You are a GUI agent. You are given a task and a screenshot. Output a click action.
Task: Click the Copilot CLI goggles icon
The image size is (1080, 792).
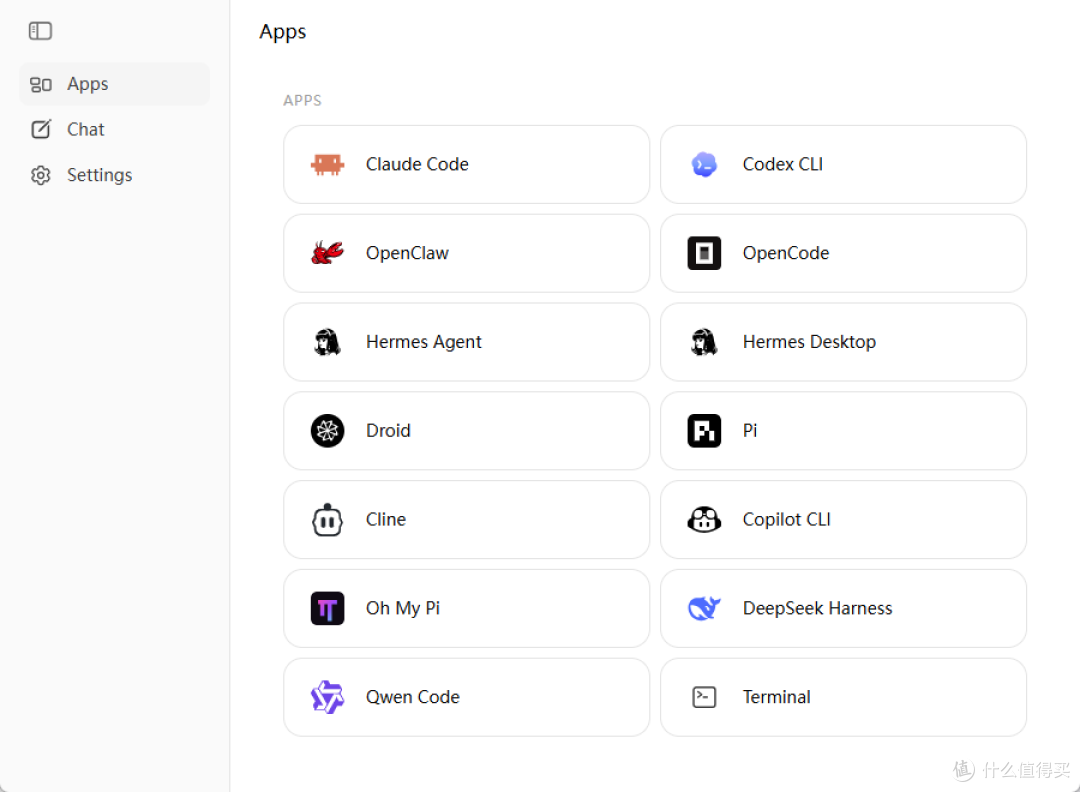click(x=704, y=519)
